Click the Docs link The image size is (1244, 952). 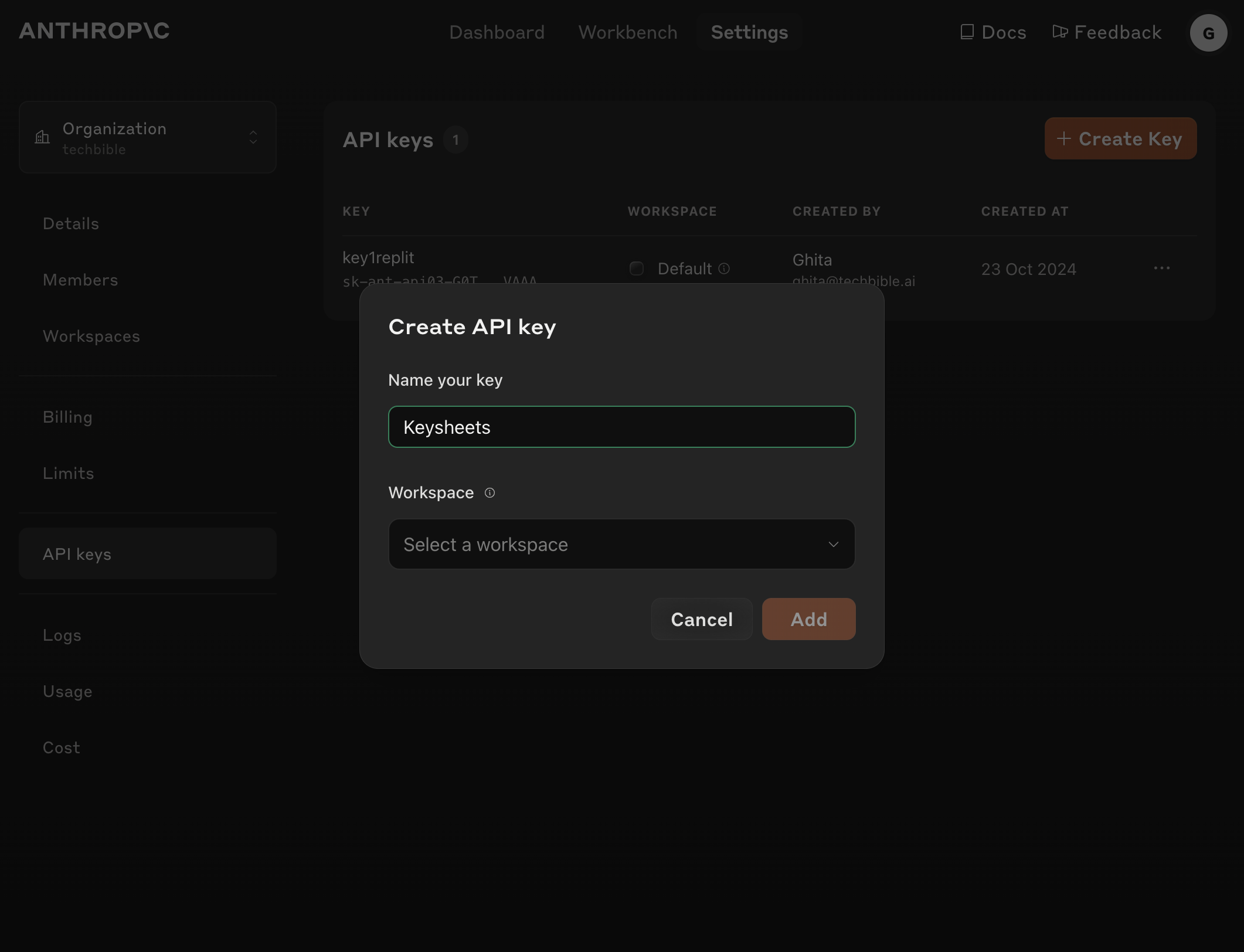(x=993, y=32)
